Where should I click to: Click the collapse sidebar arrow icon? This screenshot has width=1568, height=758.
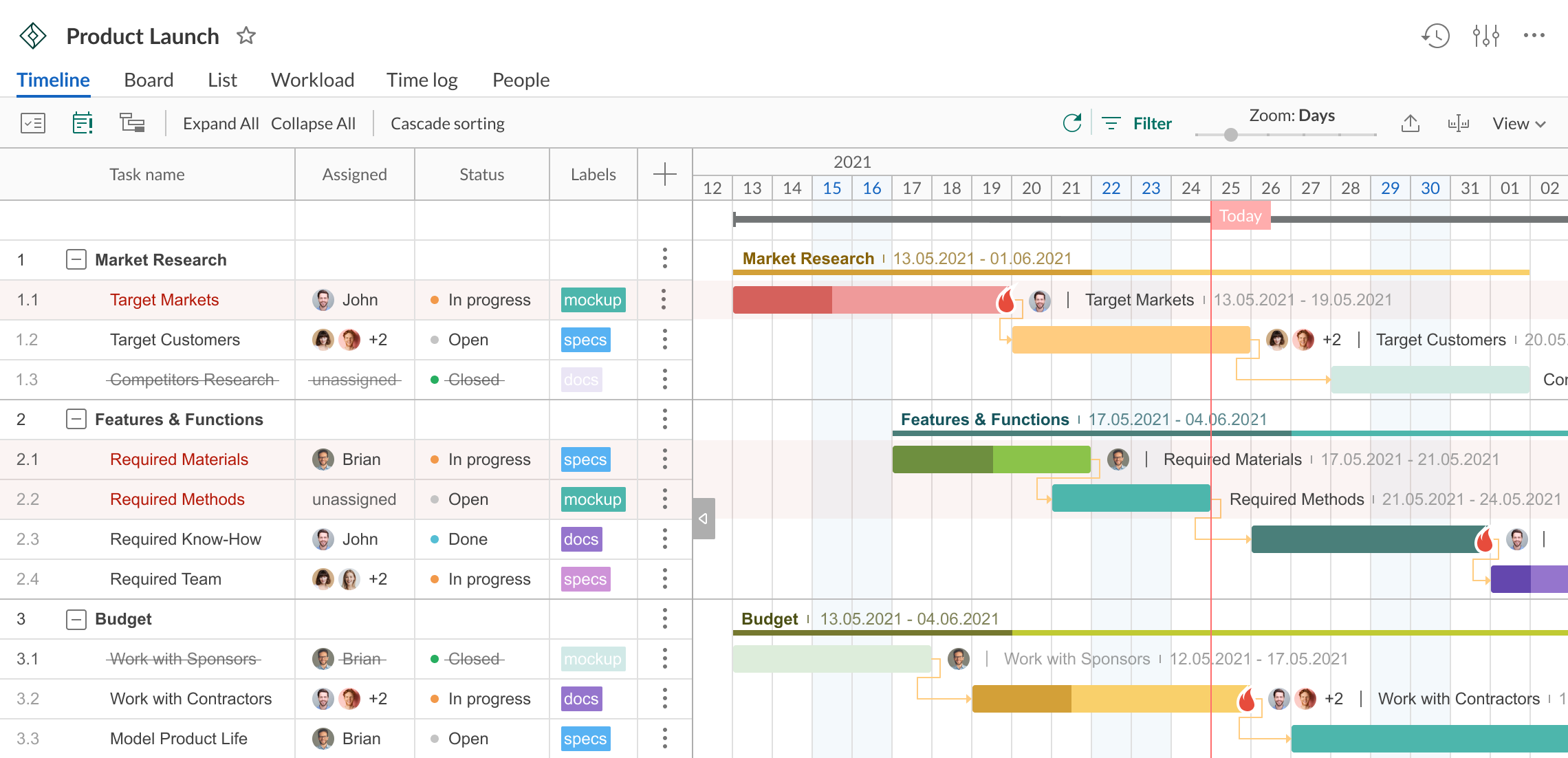point(703,518)
